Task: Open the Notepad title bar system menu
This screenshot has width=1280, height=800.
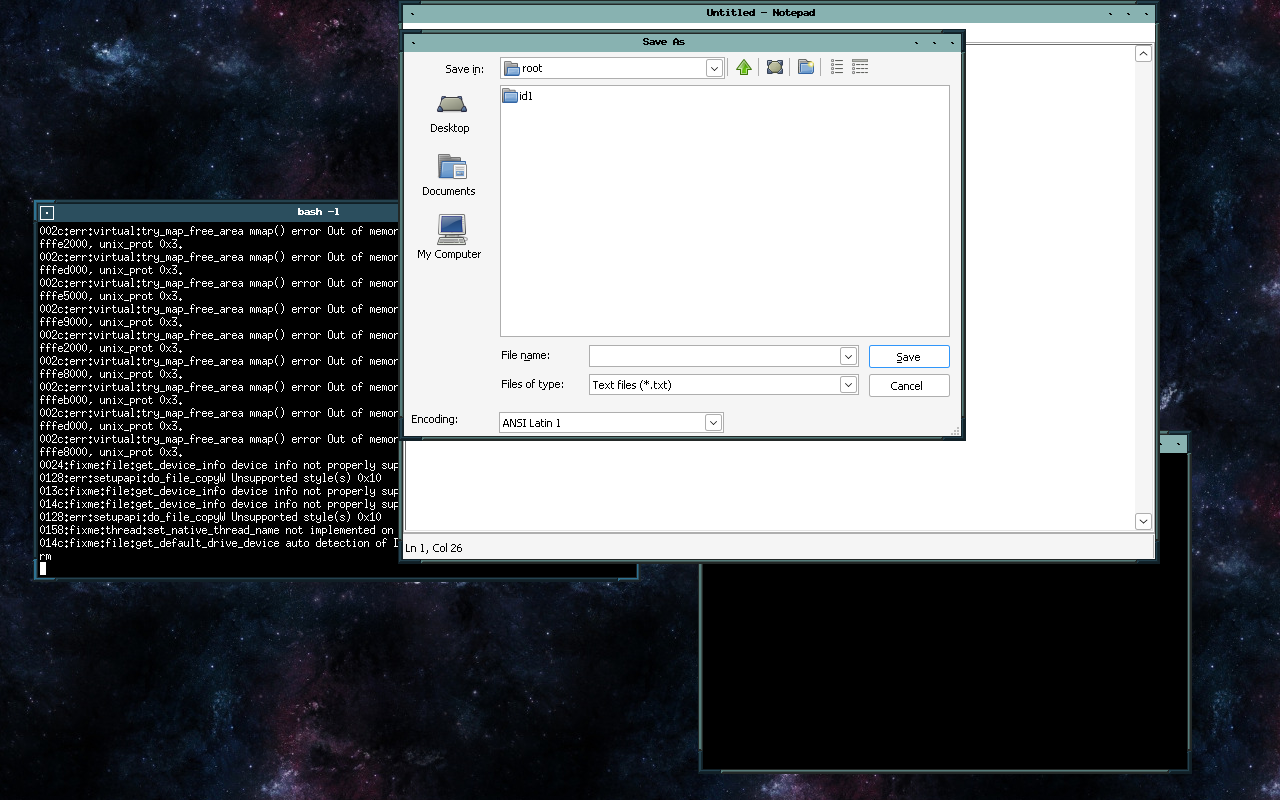Action: (x=411, y=12)
